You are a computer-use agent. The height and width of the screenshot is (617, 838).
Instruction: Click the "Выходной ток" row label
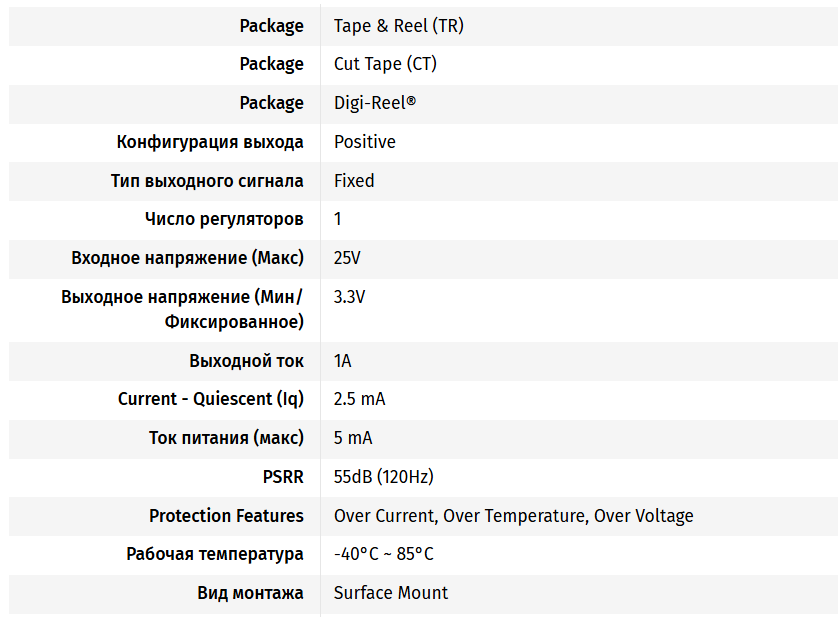(246, 360)
